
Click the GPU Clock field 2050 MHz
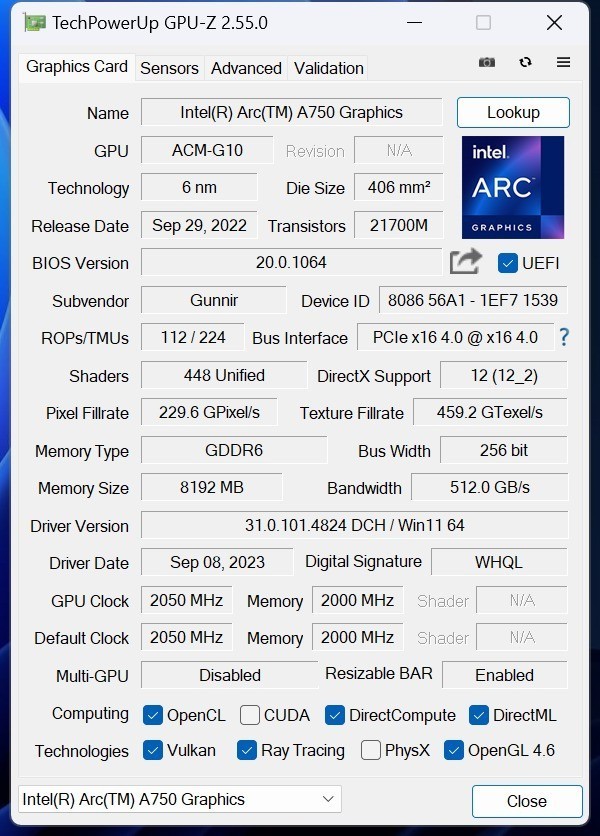(x=187, y=600)
